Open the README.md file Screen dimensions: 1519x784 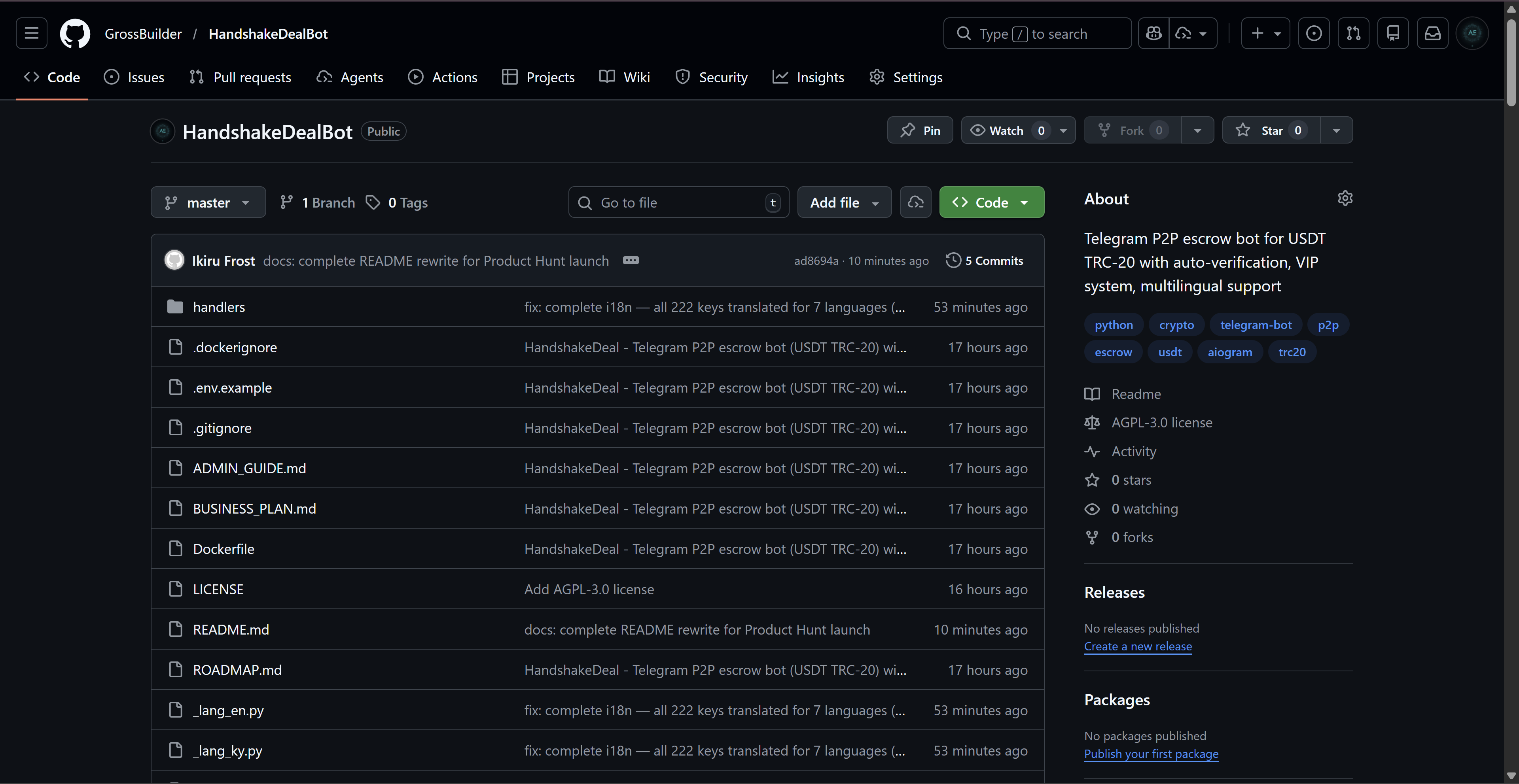tap(231, 629)
